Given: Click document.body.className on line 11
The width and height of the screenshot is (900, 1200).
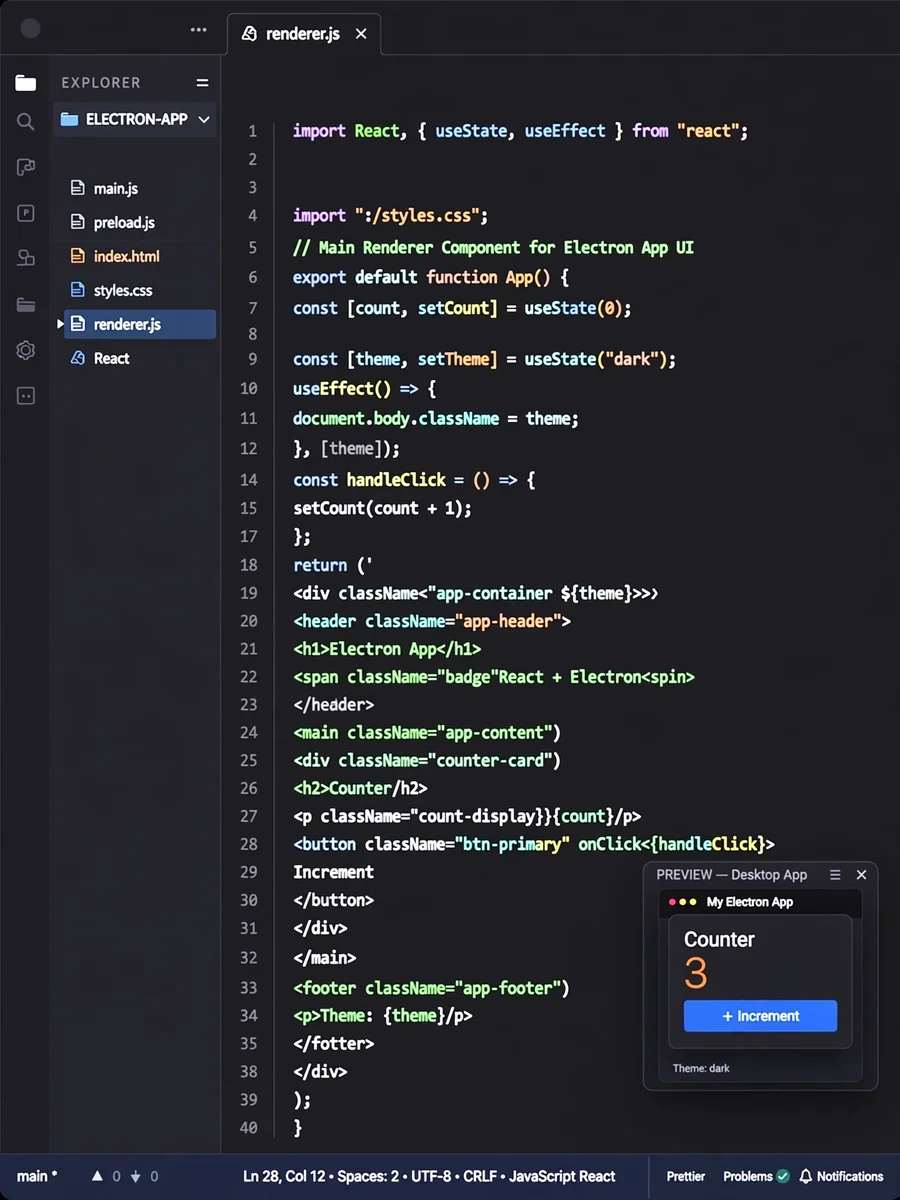Looking at the screenshot, I should tap(395, 418).
